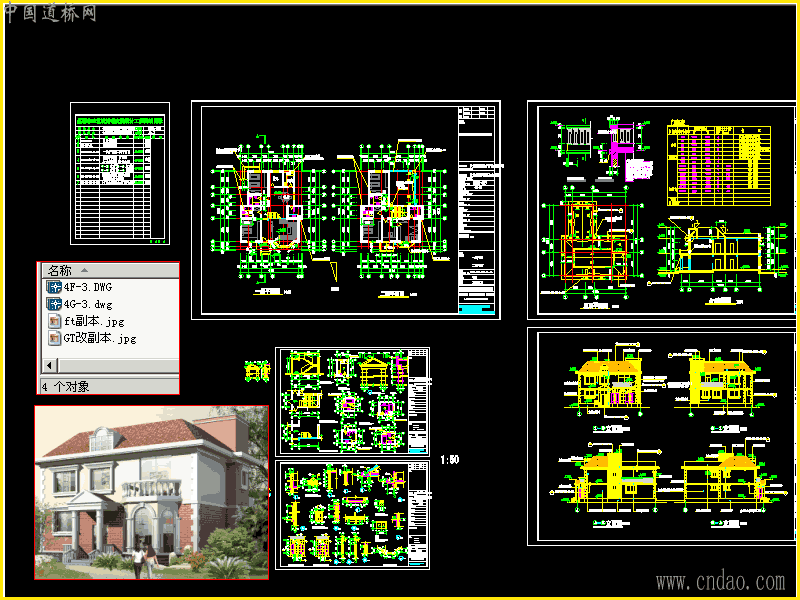Viewport: 800px width, 600px height.
Task: Click the sort arrow in 名称 header
Action: 84,270
